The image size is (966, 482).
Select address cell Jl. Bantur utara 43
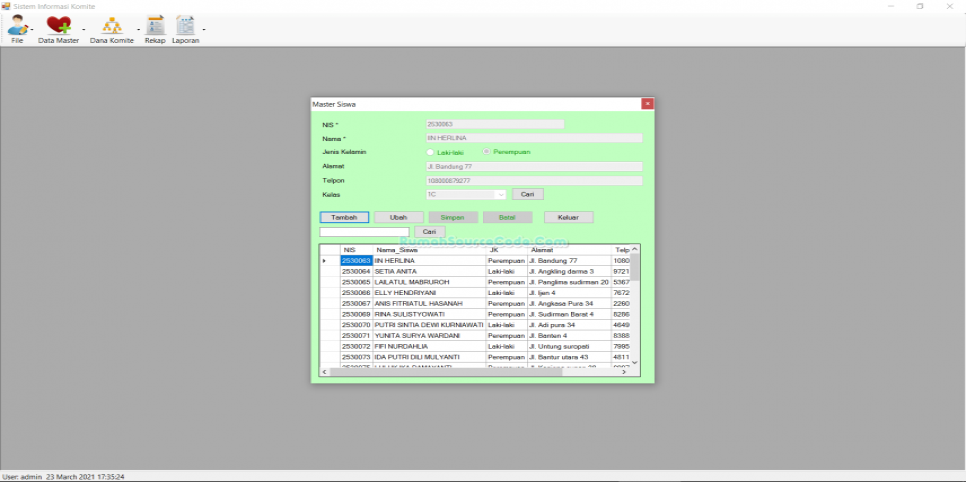point(569,357)
